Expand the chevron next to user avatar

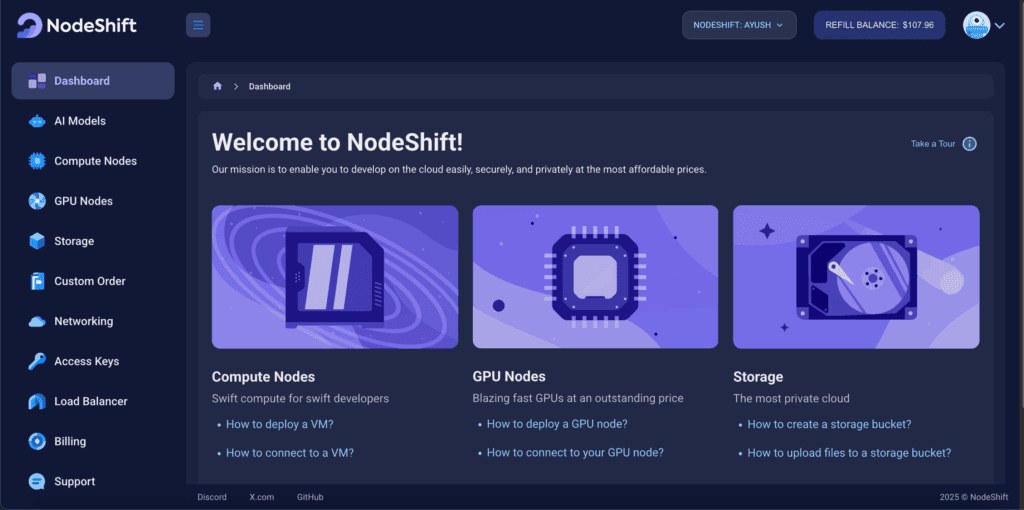coord(1000,25)
